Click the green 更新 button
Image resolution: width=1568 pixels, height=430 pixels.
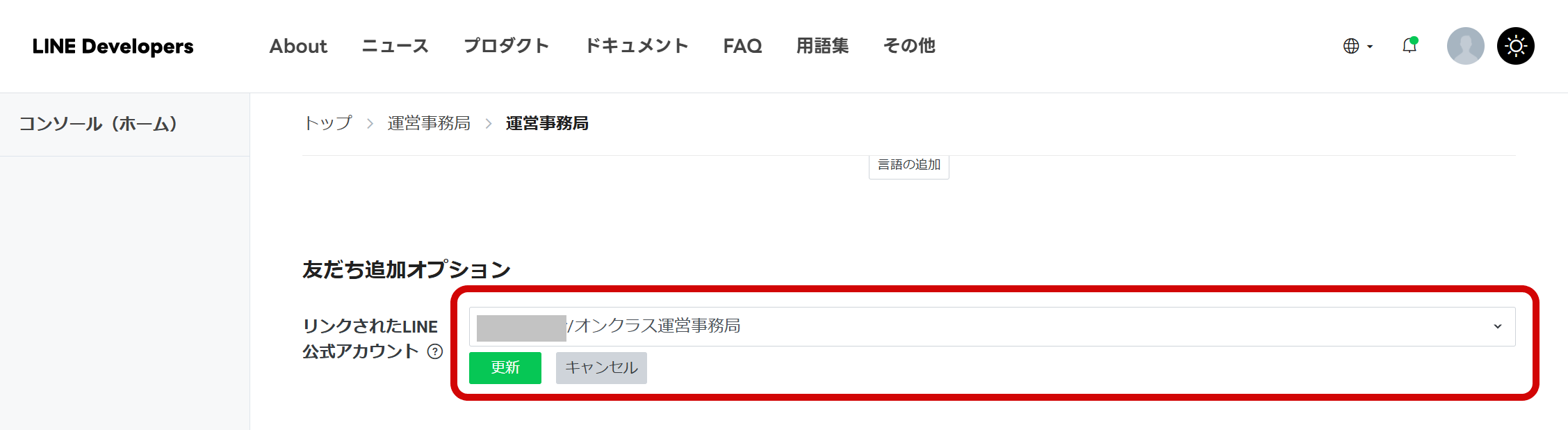pos(505,367)
